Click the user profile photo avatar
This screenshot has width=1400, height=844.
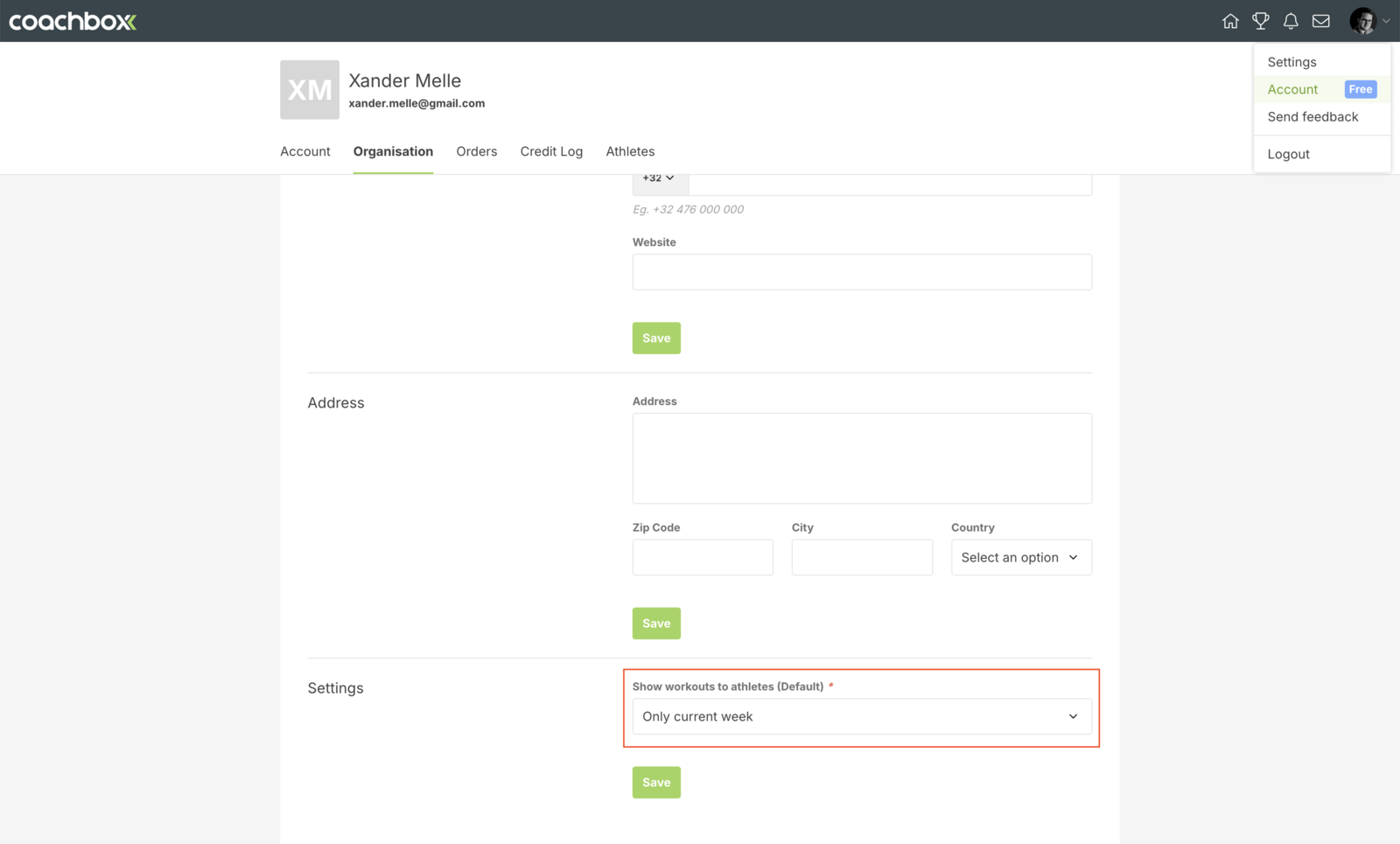coord(1362,21)
